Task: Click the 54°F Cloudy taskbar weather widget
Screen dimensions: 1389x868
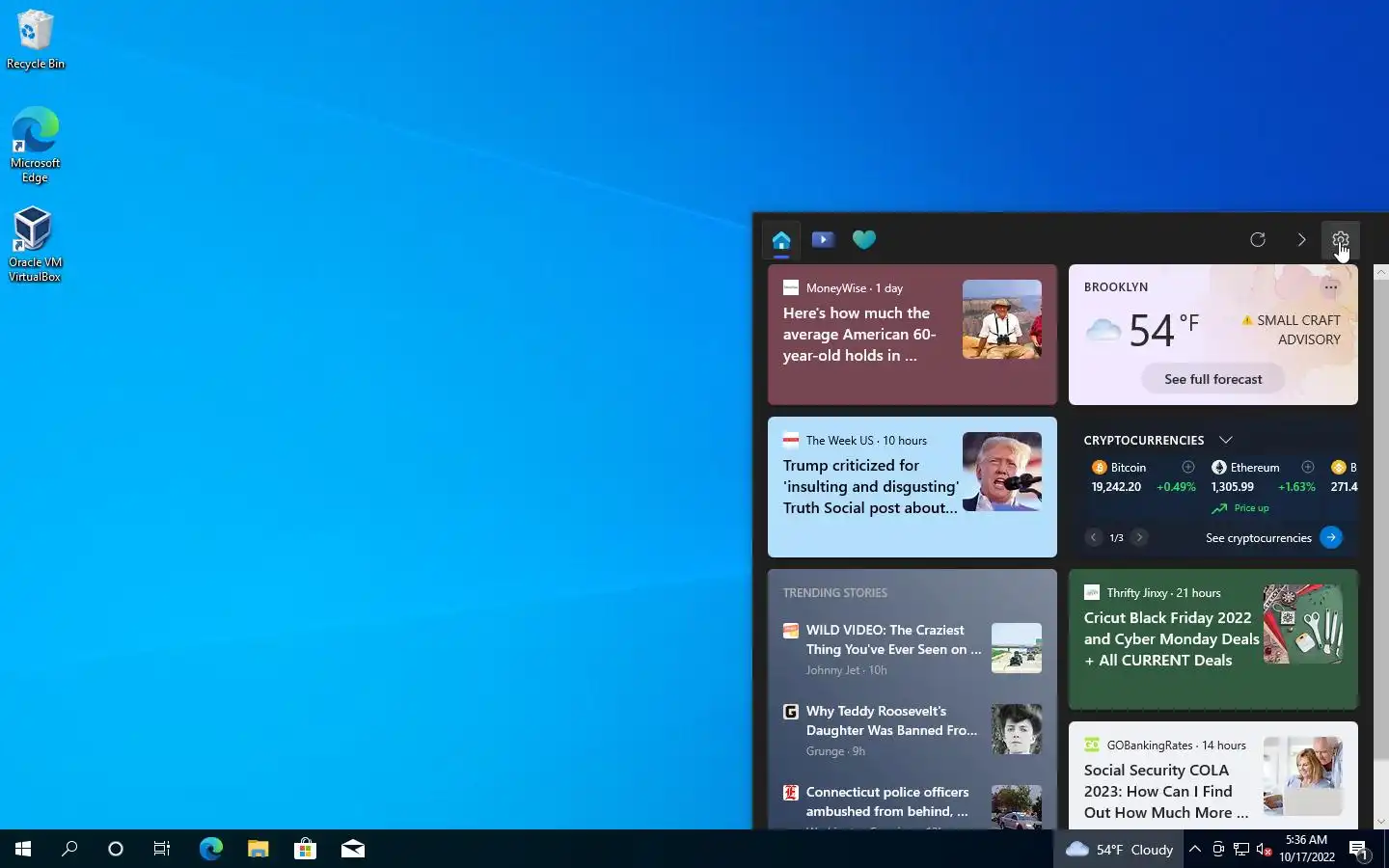Action: pyautogui.click(x=1119, y=849)
